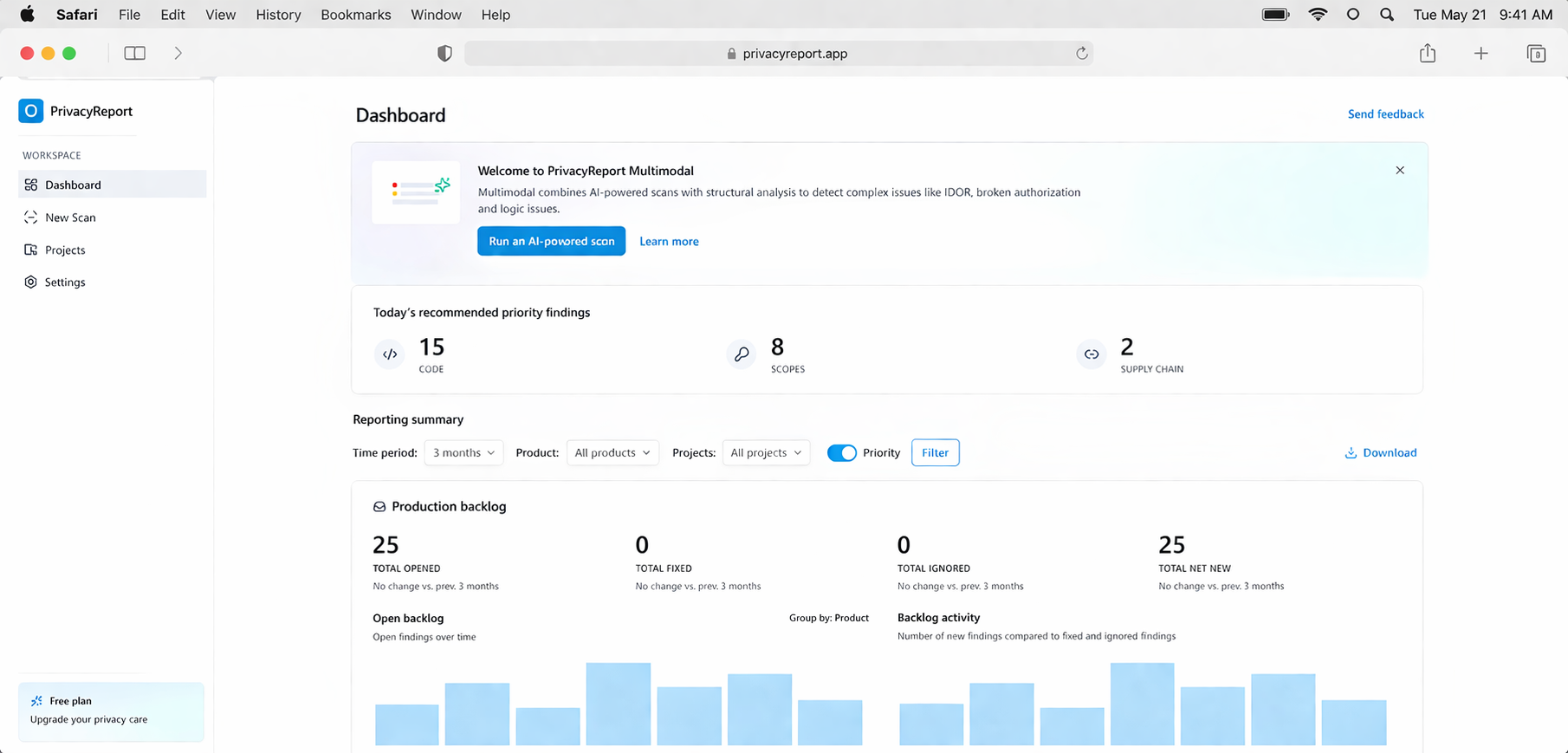1568x753 pixels.
Task: Open the History menu
Action: 278,15
